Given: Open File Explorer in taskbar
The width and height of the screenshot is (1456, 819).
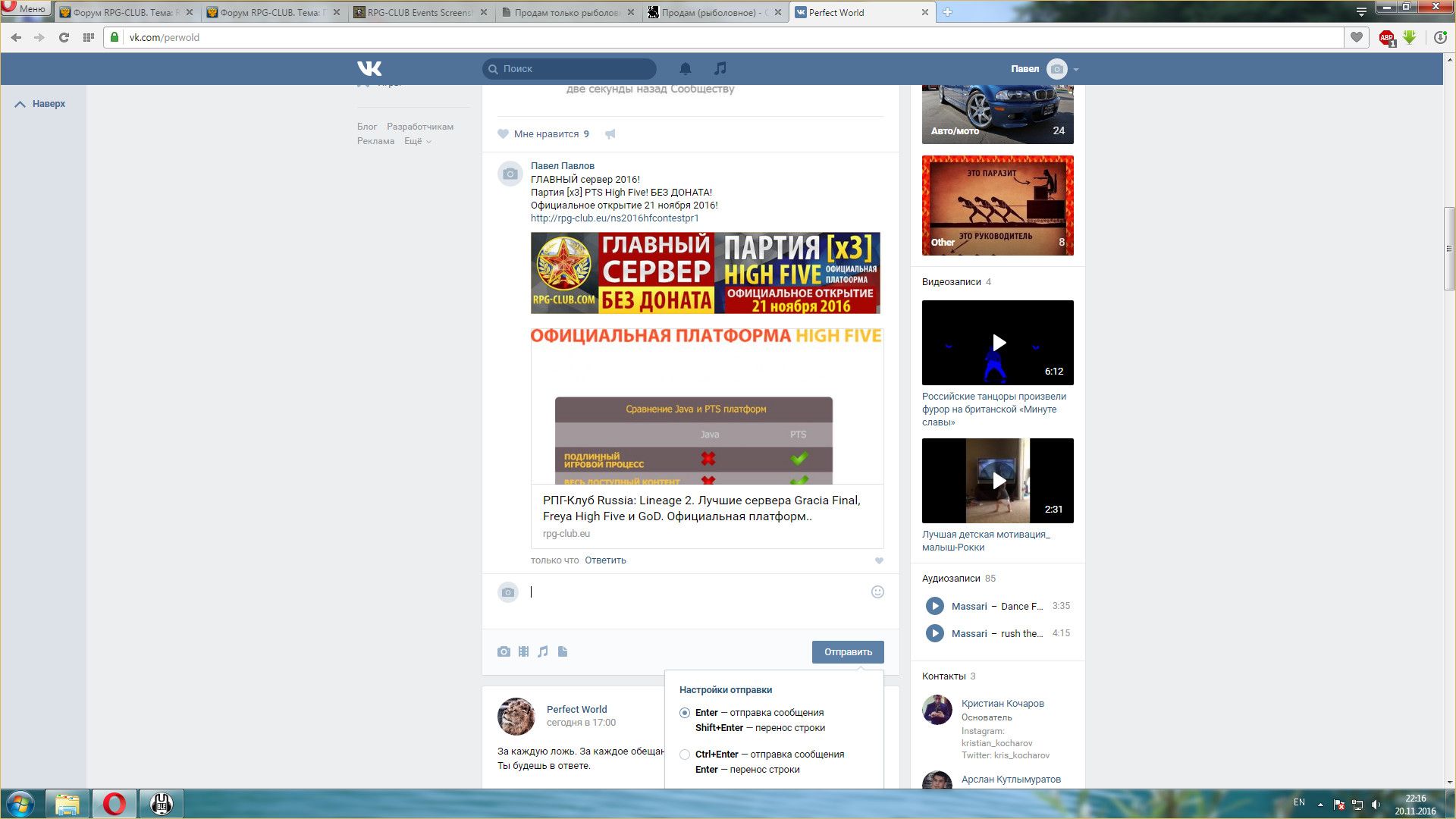Looking at the screenshot, I should [67, 804].
